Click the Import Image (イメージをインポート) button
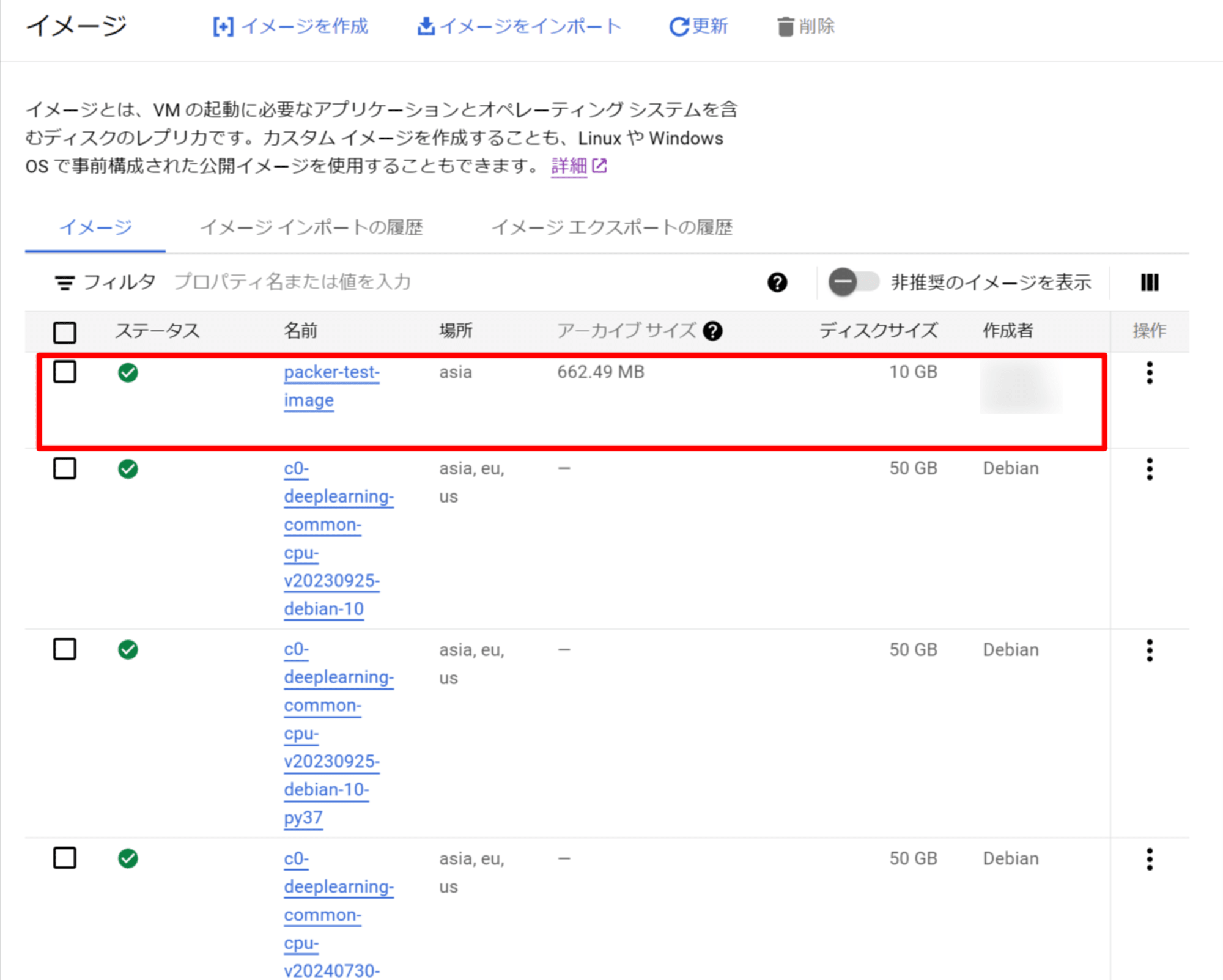Viewport: 1223px width, 980px height. [519, 26]
